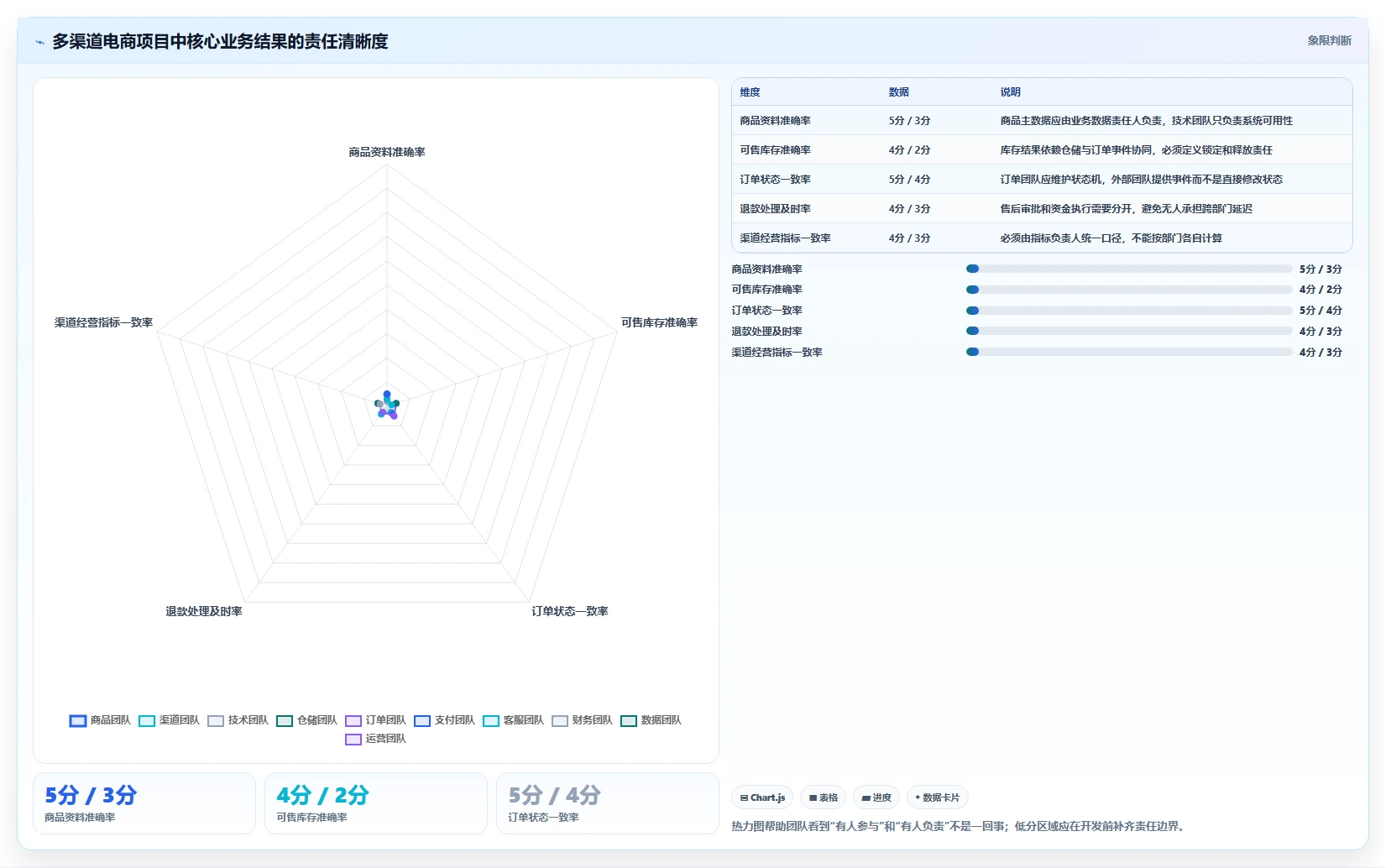Screen dimensions: 1386x868
Task: Click the 4分 / 2分 cell in the table
Action: tap(909, 150)
